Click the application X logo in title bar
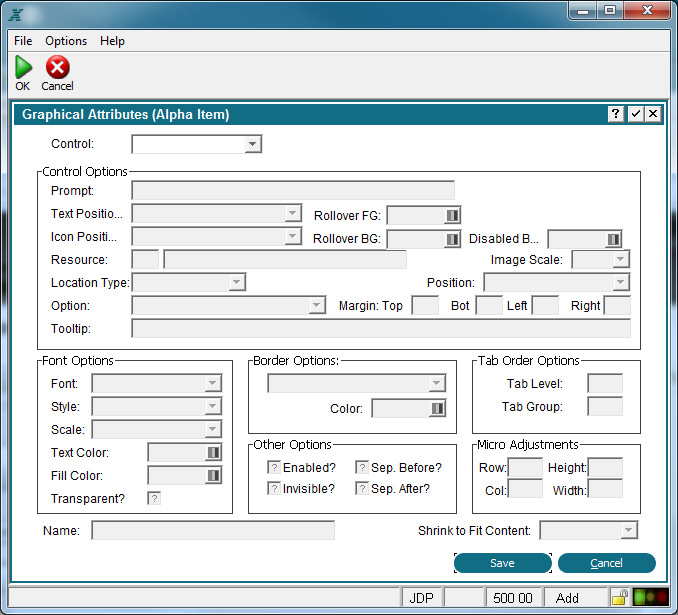 click(x=16, y=15)
